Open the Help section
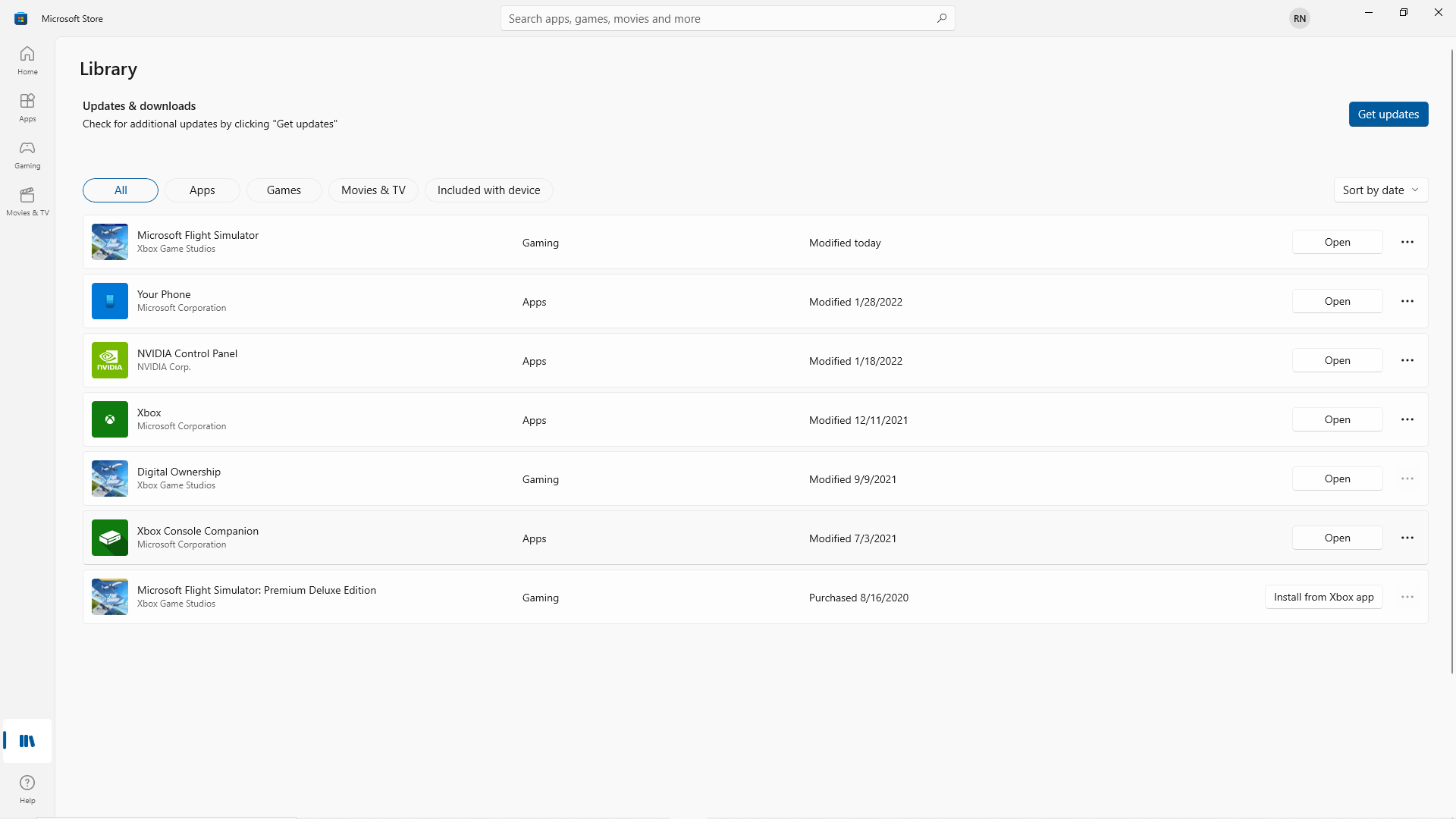 (x=27, y=789)
